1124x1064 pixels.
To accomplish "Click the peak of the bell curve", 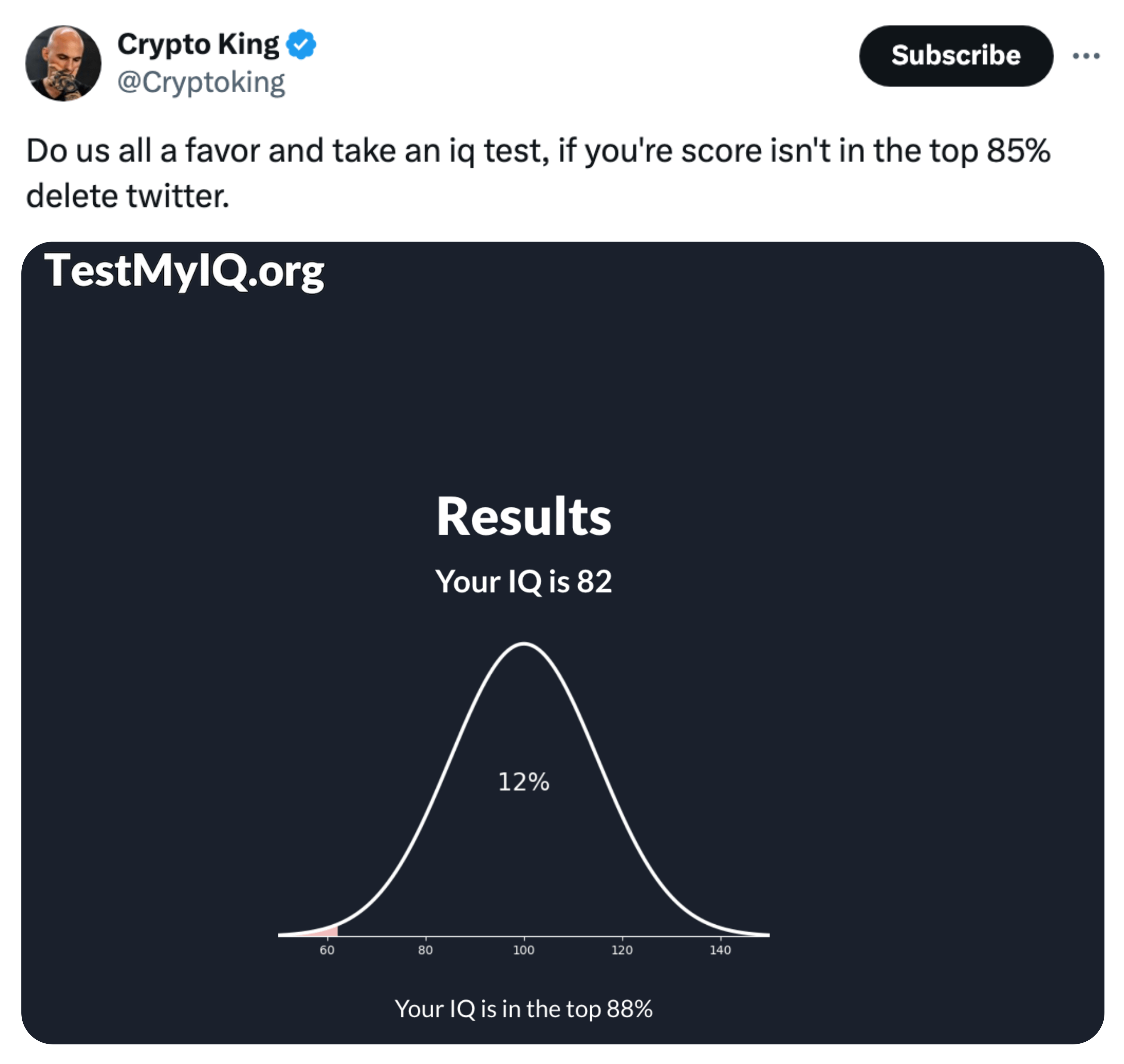I will click(523, 644).
